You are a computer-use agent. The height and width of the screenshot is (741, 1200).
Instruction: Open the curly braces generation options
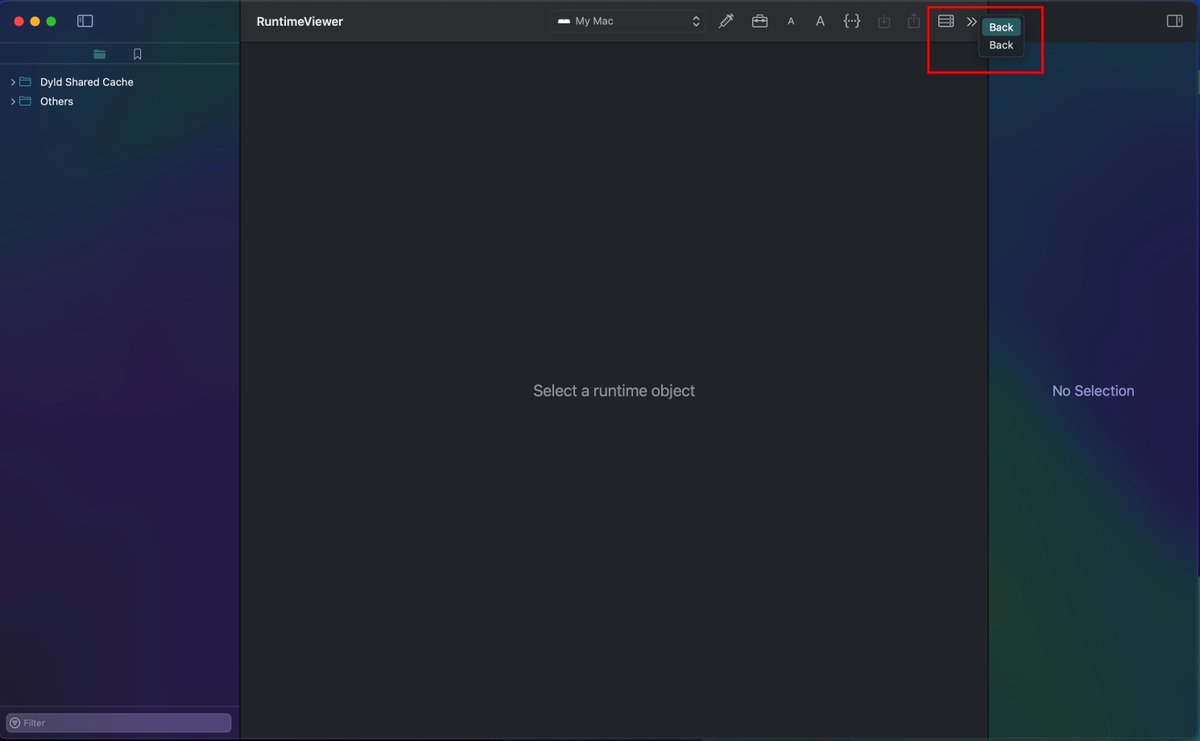coord(852,21)
